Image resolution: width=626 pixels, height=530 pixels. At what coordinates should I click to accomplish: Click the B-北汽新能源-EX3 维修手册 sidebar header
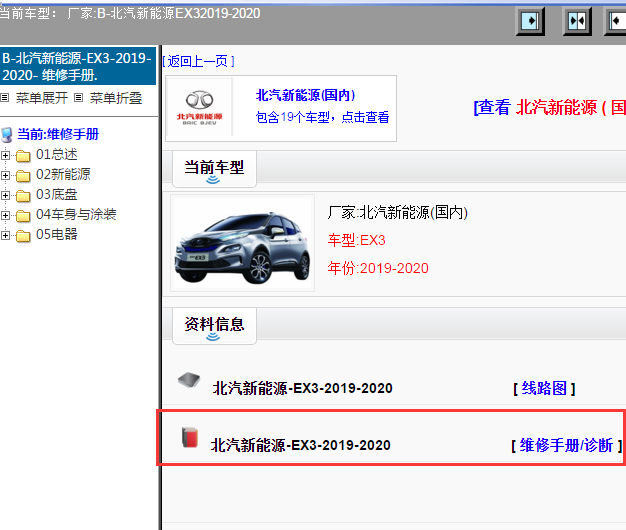78,66
